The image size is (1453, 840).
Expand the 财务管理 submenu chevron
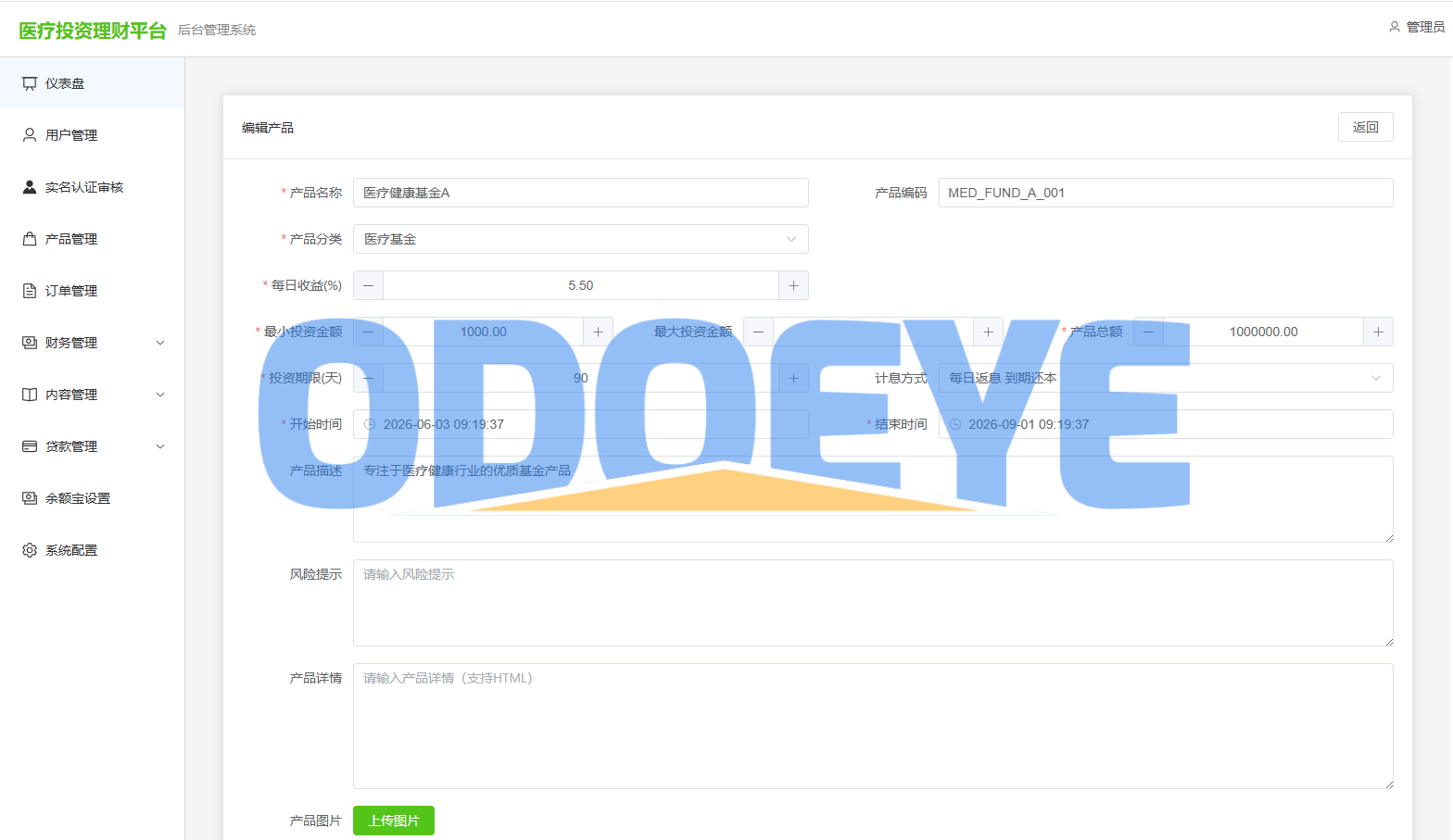click(160, 343)
